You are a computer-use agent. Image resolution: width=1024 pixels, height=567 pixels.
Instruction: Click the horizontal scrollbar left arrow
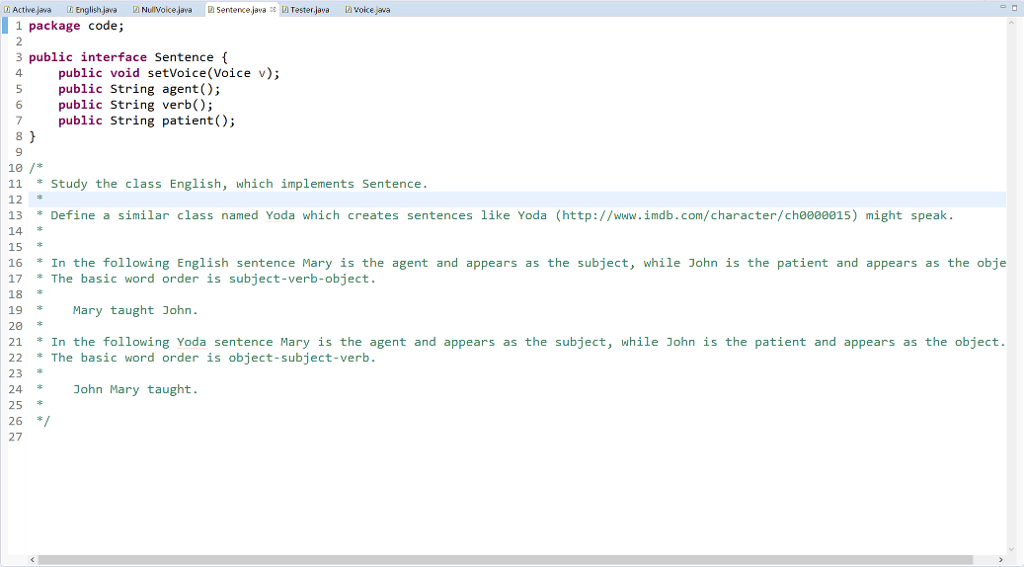[33, 560]
